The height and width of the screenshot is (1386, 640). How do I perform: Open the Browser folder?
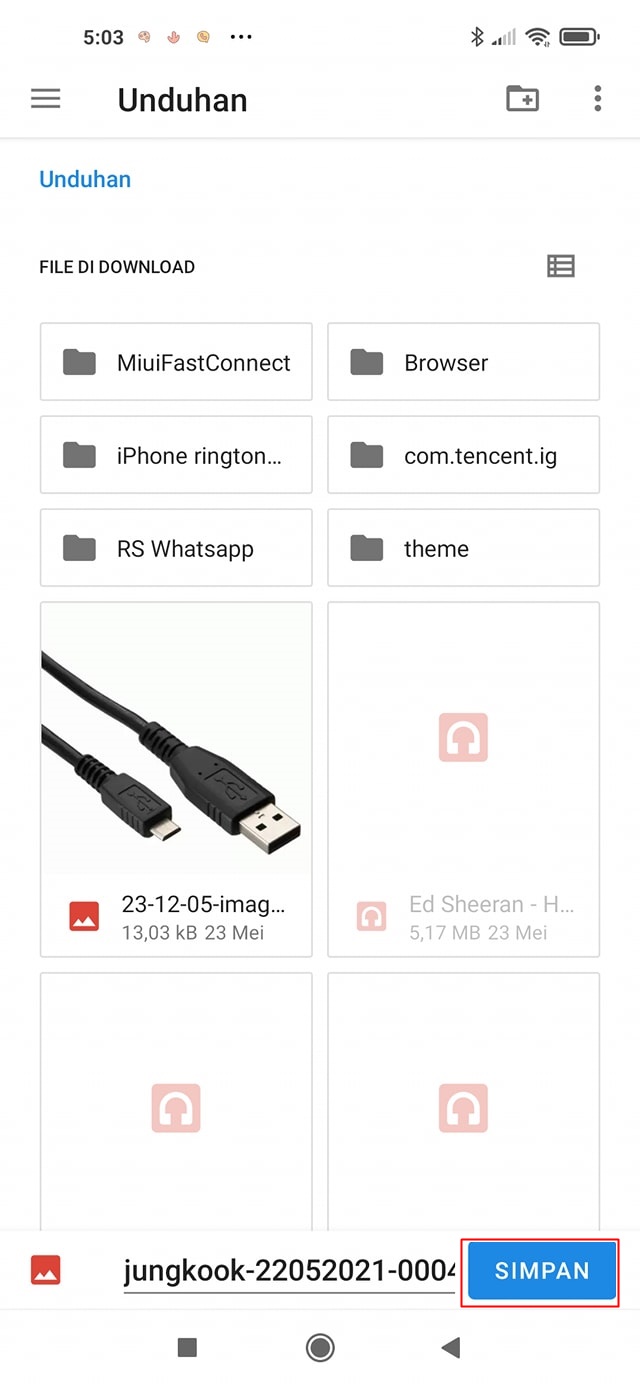[463, 362]
